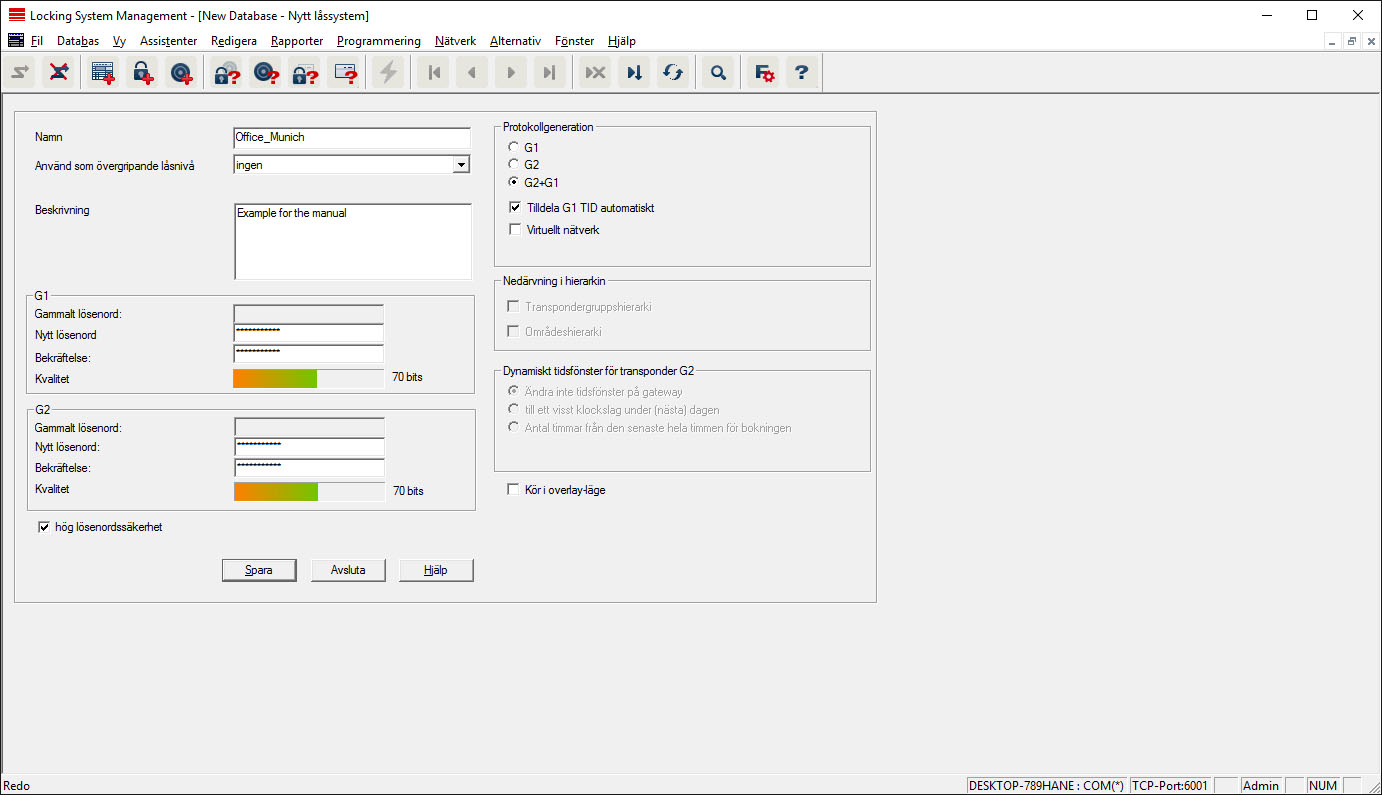Toggle Kör i overlay-läge checkbox
Screen dimensions: 1382x795
514,490
